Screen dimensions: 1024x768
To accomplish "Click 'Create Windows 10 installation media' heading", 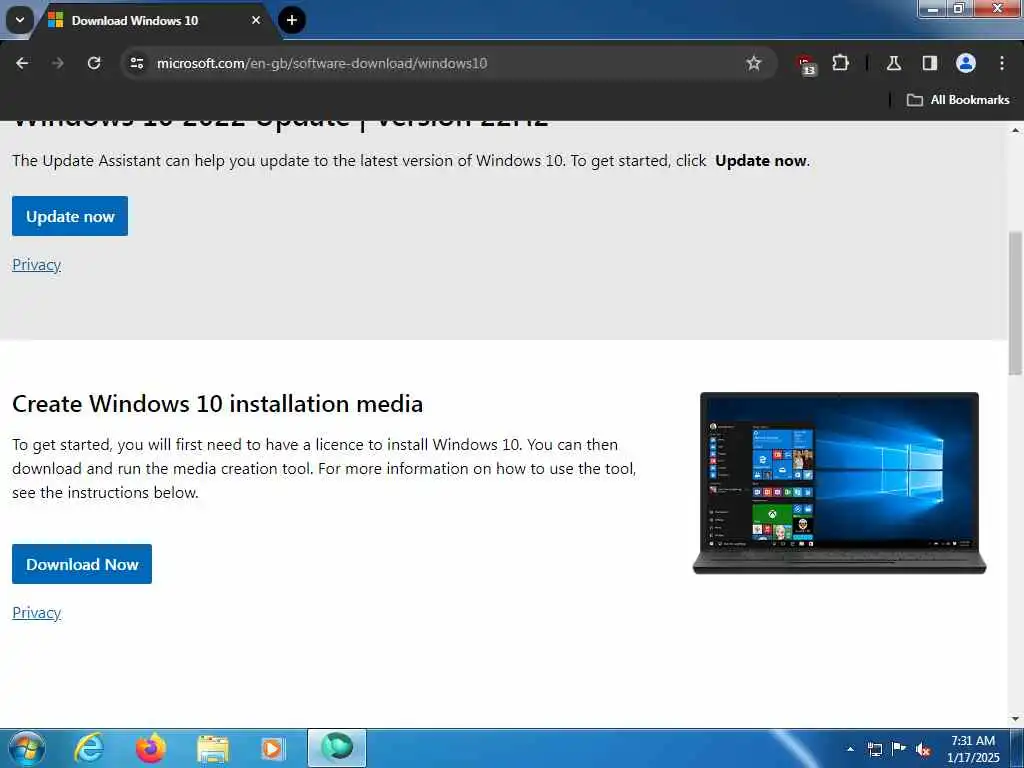I will pyautogui.click(x=217, y=404).
